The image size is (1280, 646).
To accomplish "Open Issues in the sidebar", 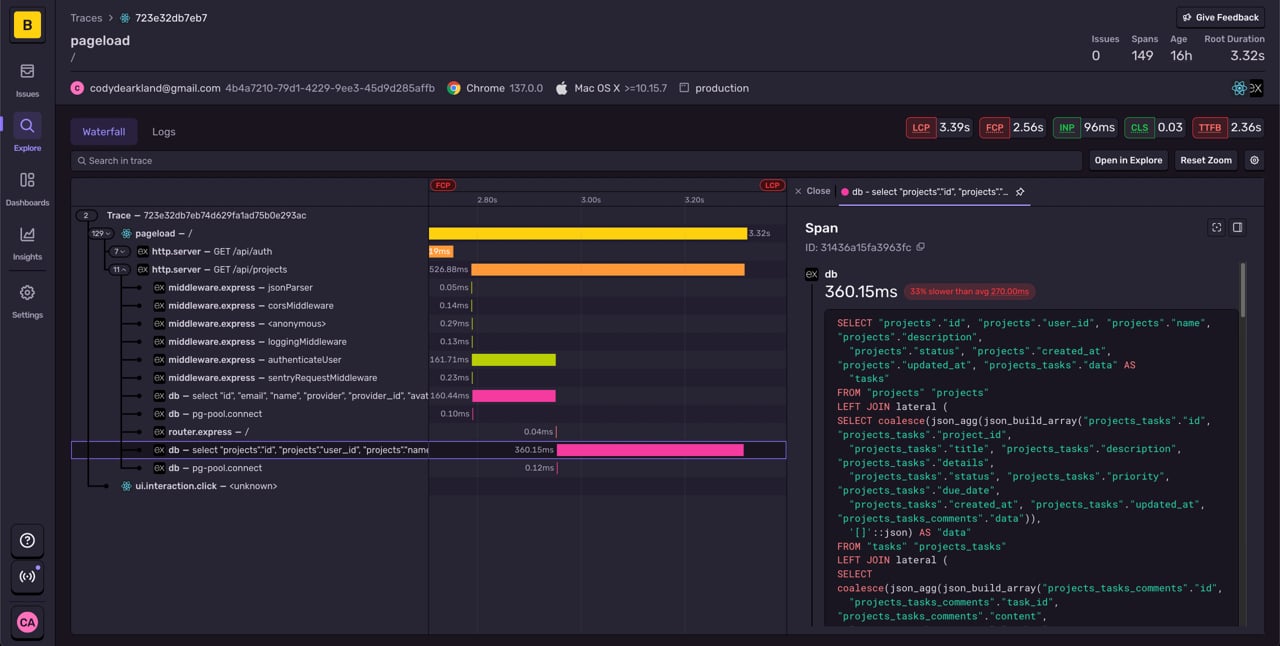I will tap(27, 79).
